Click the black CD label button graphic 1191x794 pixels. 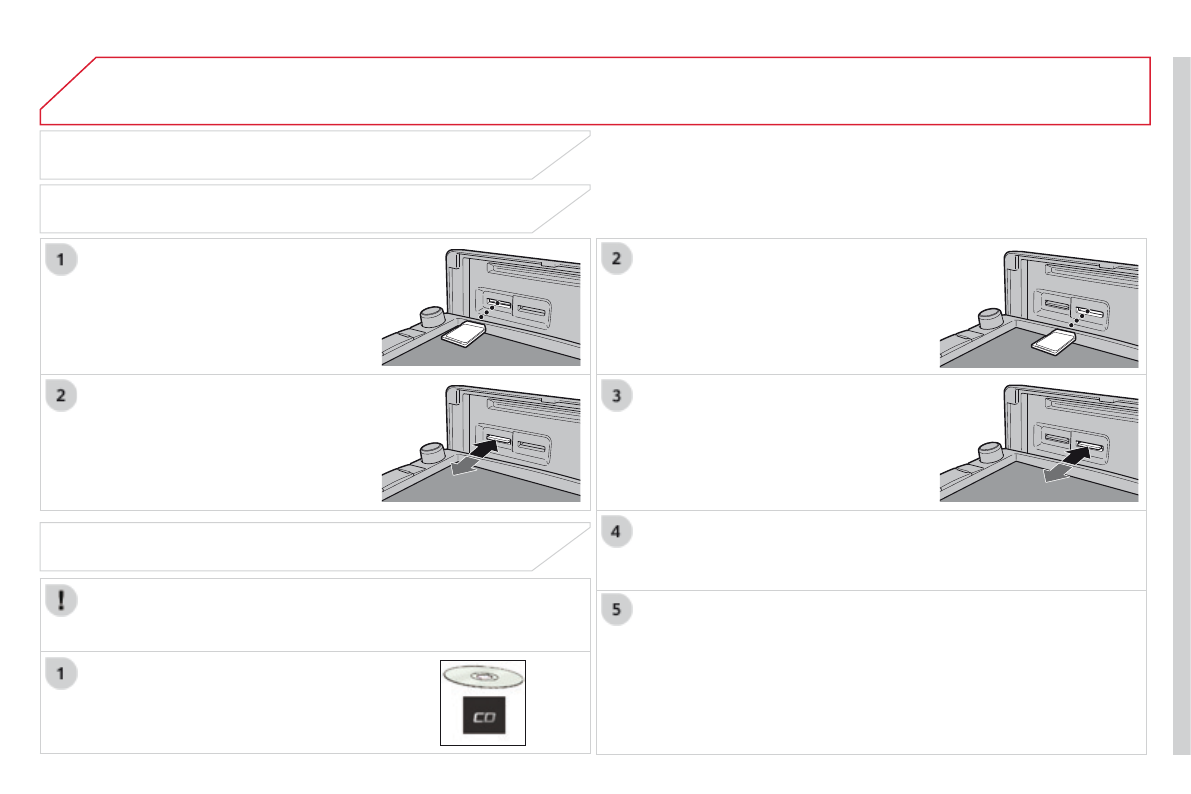(484, 716)
